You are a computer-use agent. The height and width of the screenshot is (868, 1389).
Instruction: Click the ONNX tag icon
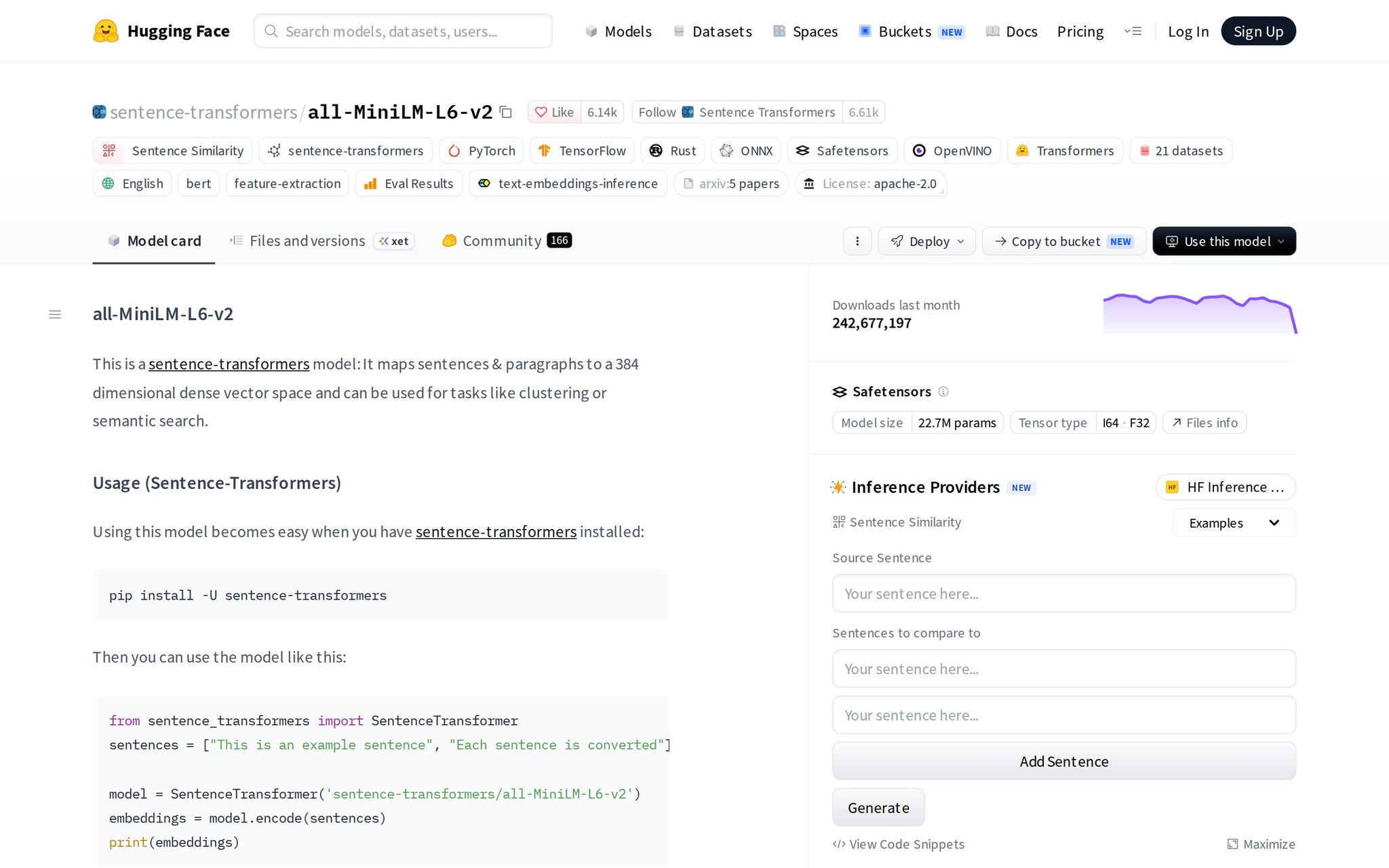(x=726, y=151)
